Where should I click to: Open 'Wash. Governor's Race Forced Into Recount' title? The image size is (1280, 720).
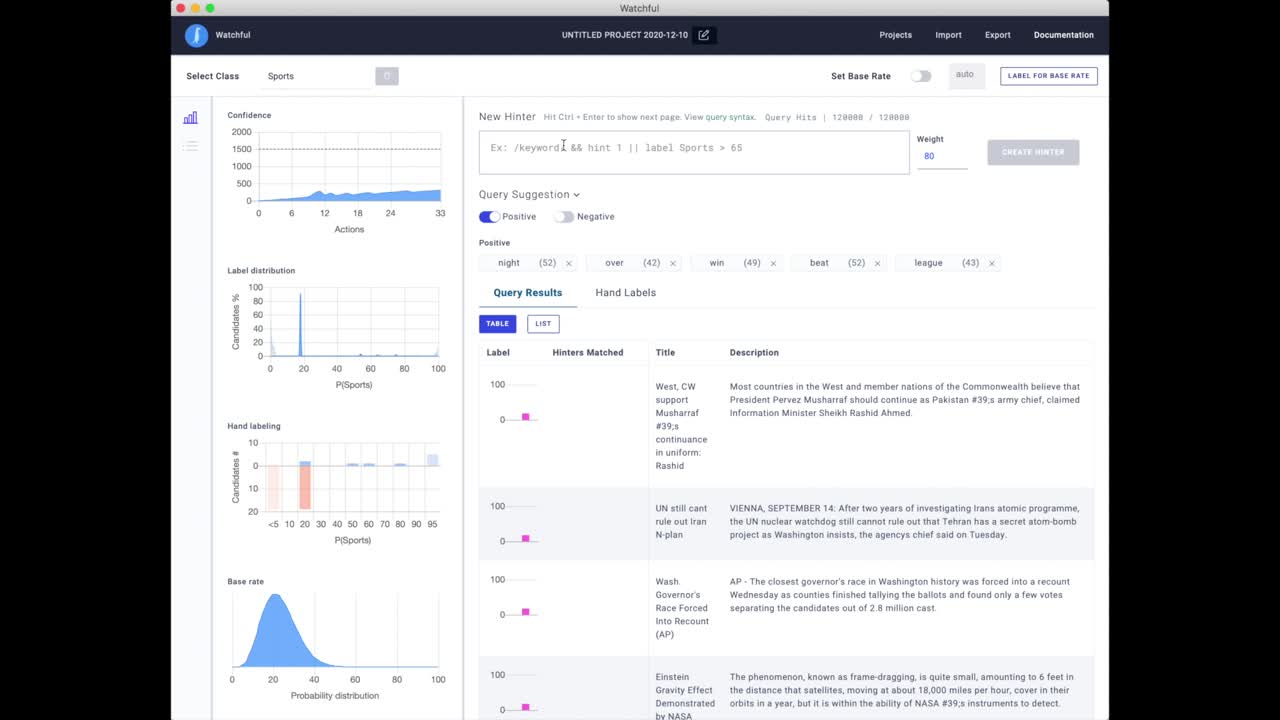coord(682,608)
